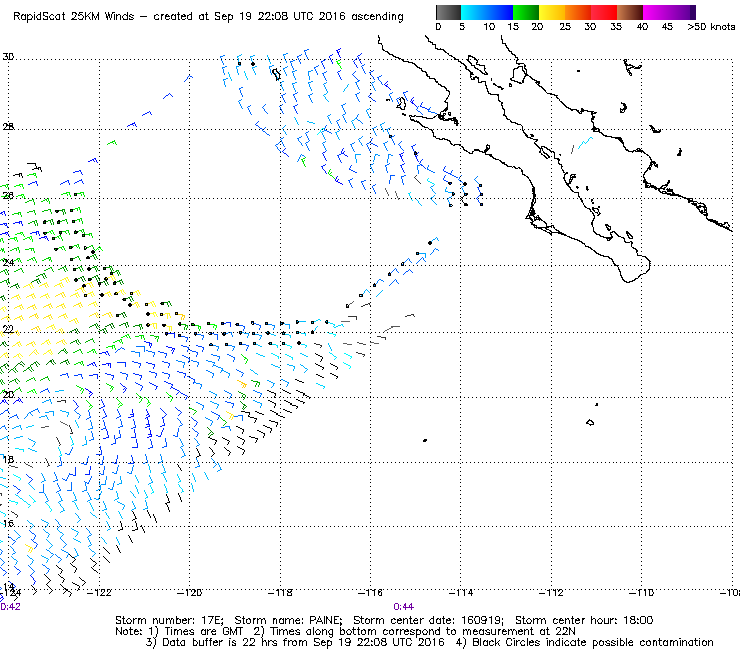
Task: Click the red 30-35 knots legend segment
Action: coord(604,12)
